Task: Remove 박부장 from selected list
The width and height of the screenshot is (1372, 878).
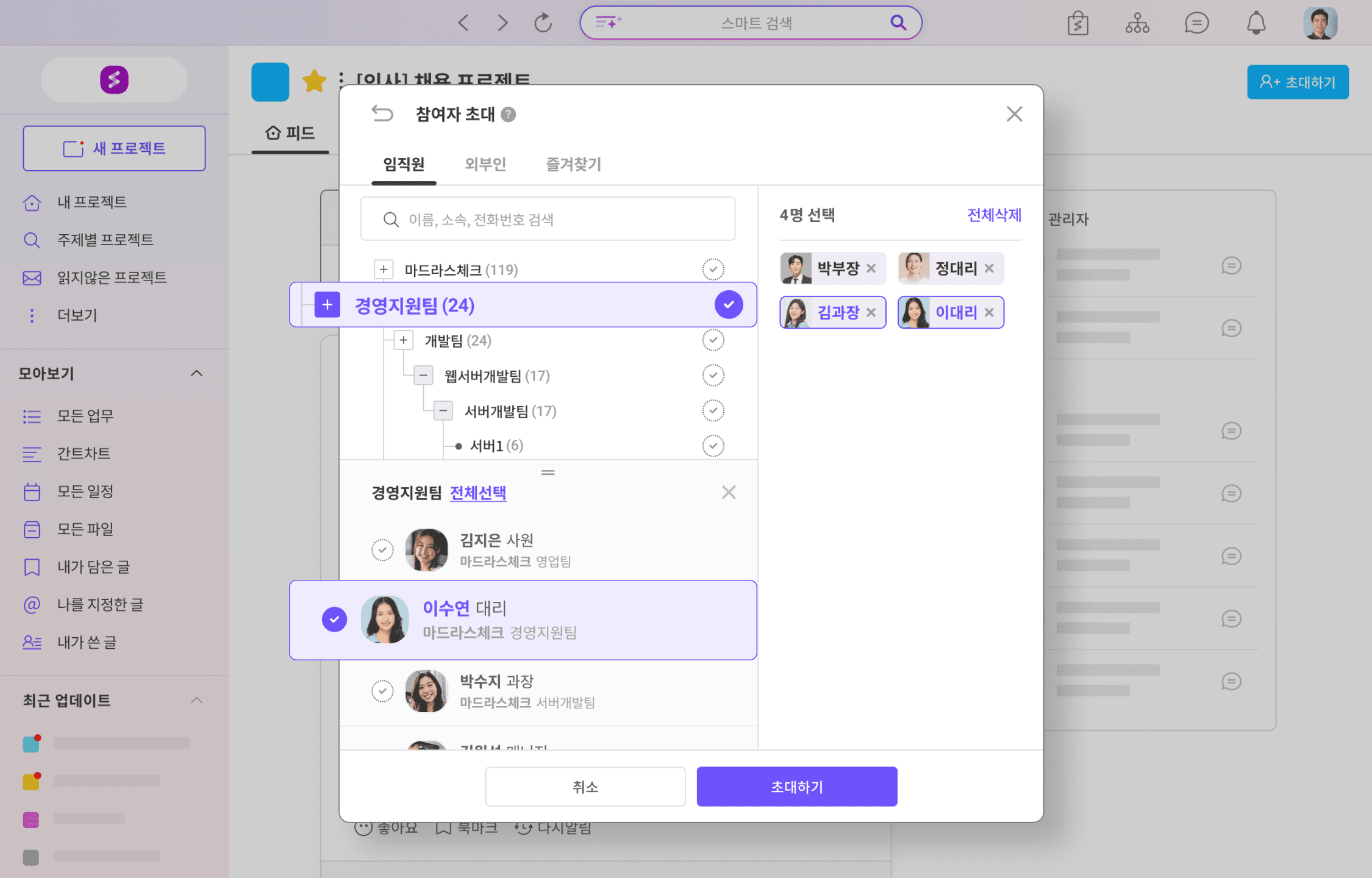Action: coord(871,268)
